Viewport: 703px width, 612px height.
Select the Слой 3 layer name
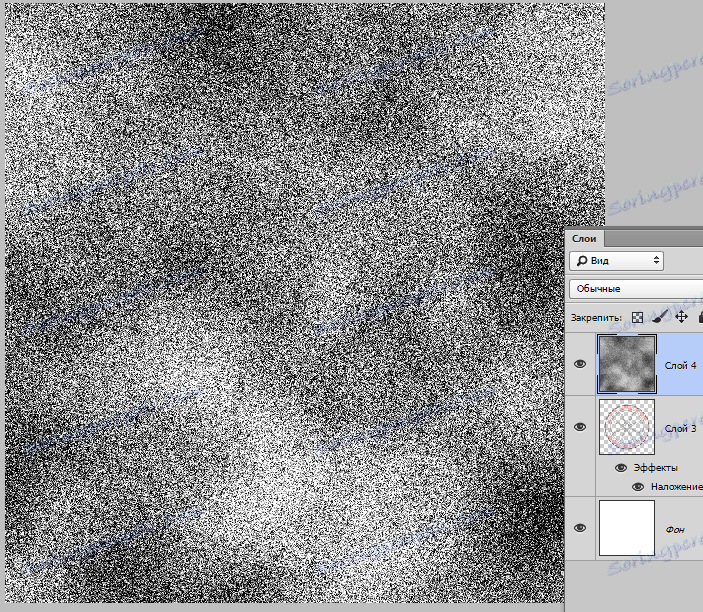click(x=680, y=429)
